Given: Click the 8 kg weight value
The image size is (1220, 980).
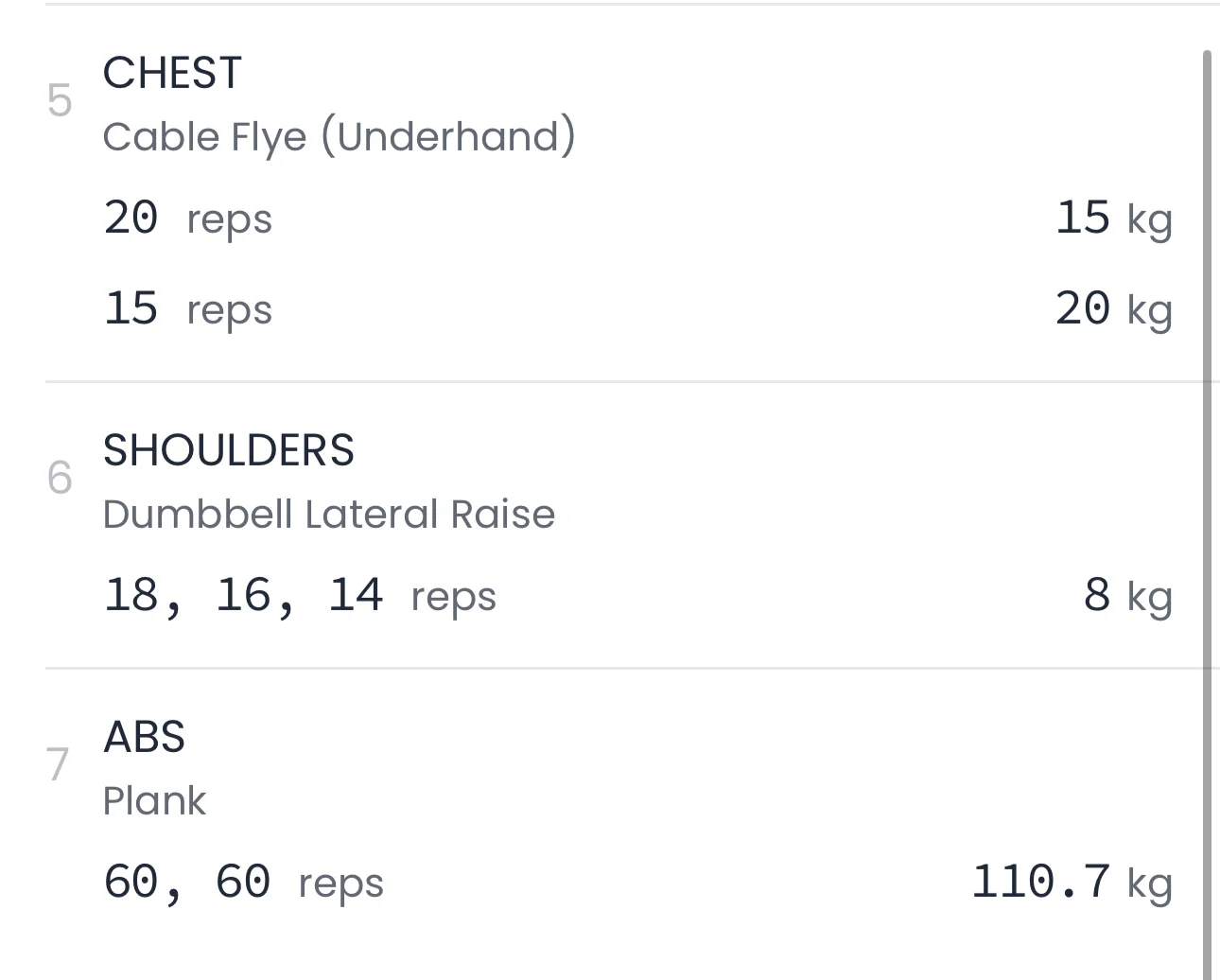Looking at the screenshot, I should pos(1126,596).
